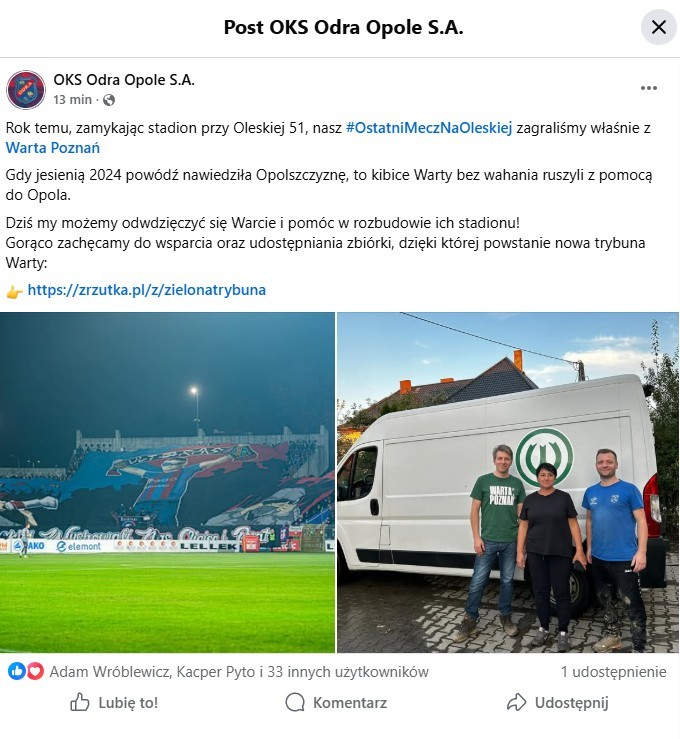680x739 pixels.
Task: Open the OKS Odra Opole S.A. page name
Action: (x=124, y=80)
